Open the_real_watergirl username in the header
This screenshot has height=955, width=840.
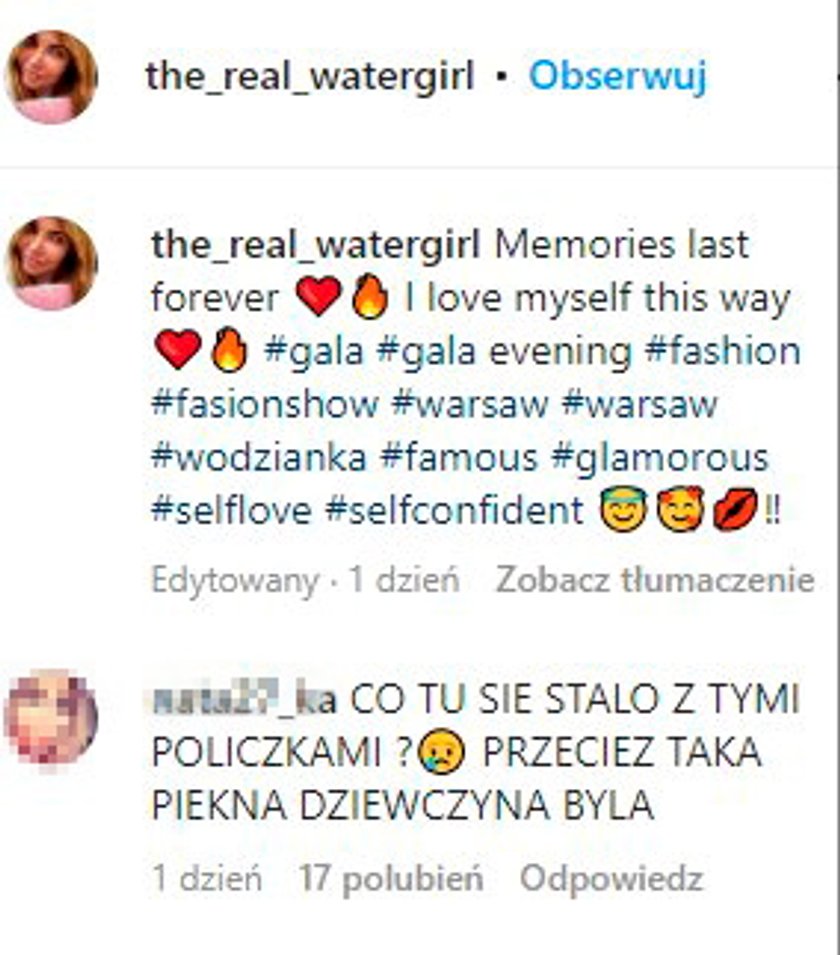click(x=309, y=76)
